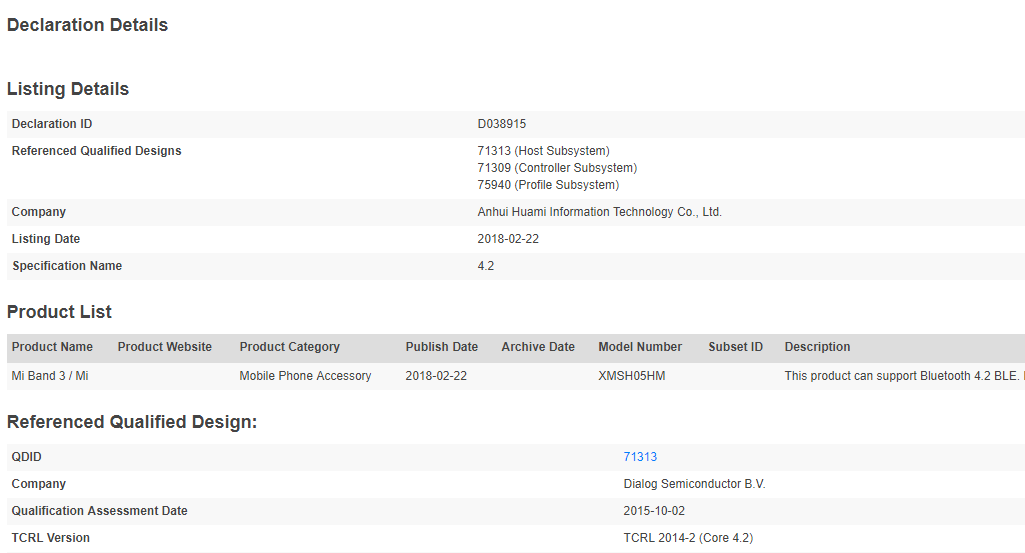Click the Declaration ID value D038915

click(502, 124)
